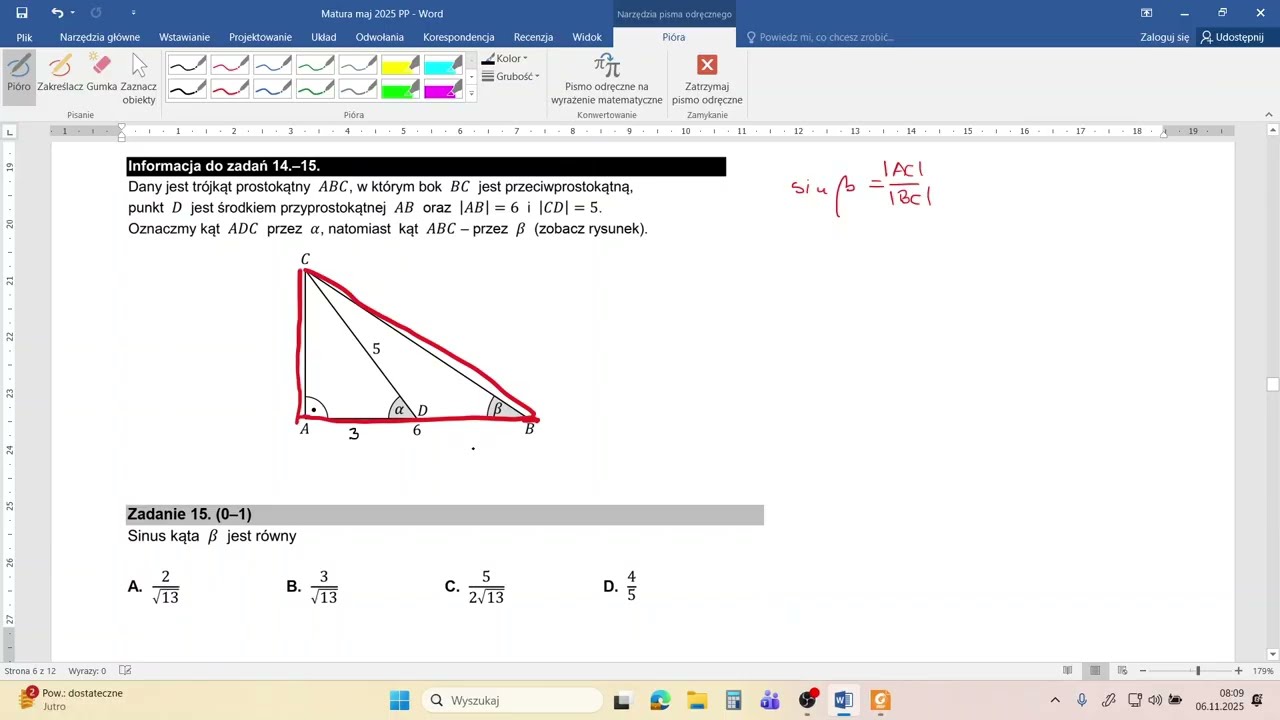Open Windows Start menu
This screenshot has width=1280, height=720.
[399, 700]
